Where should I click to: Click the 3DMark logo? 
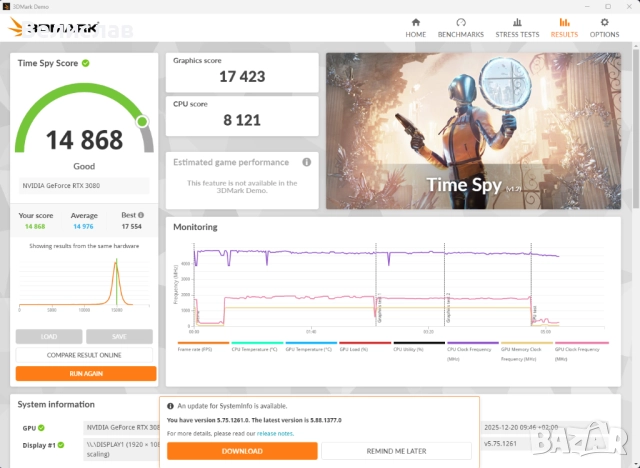(53, 27)
